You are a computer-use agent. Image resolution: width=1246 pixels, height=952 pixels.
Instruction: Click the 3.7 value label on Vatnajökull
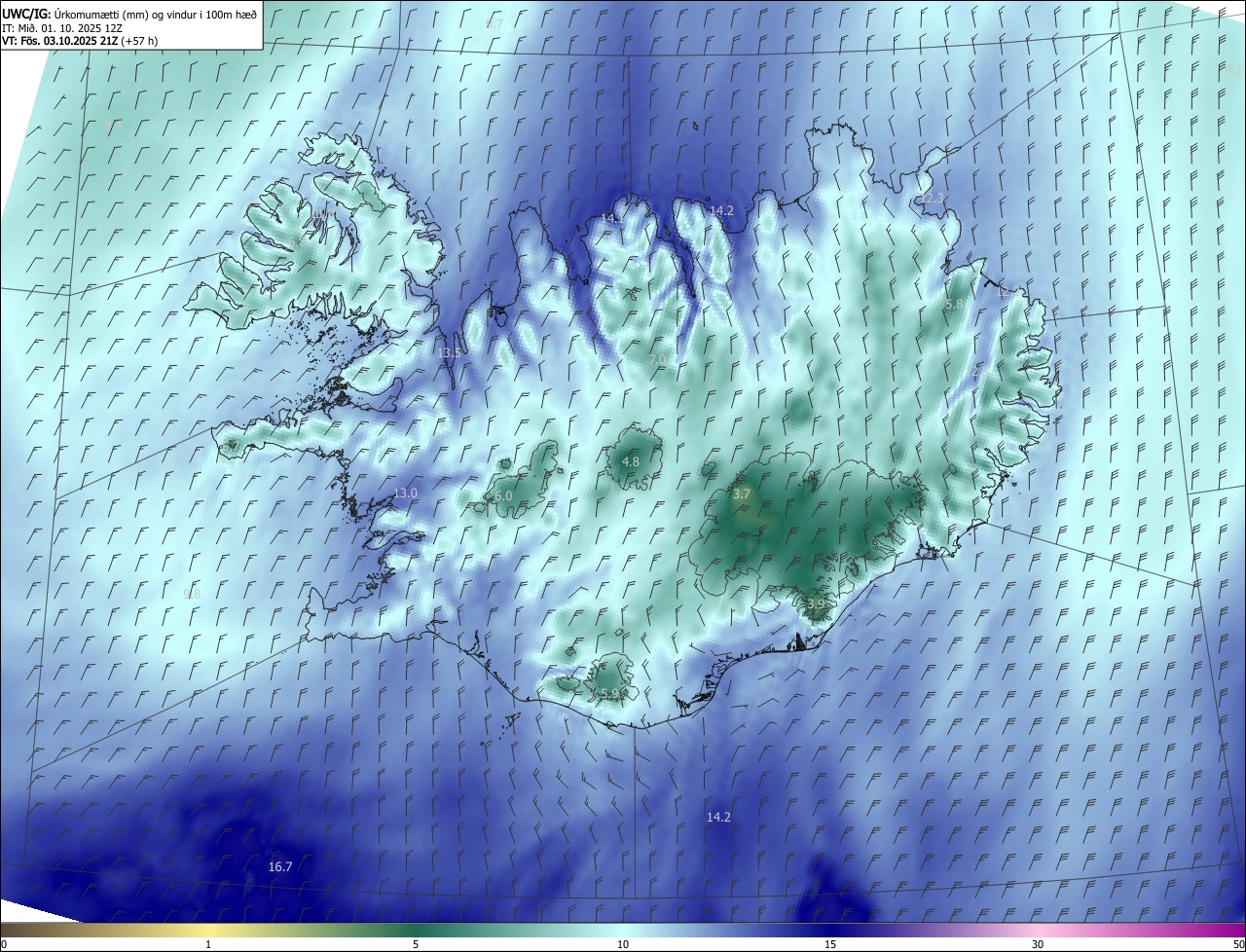(x=742, y=494)
